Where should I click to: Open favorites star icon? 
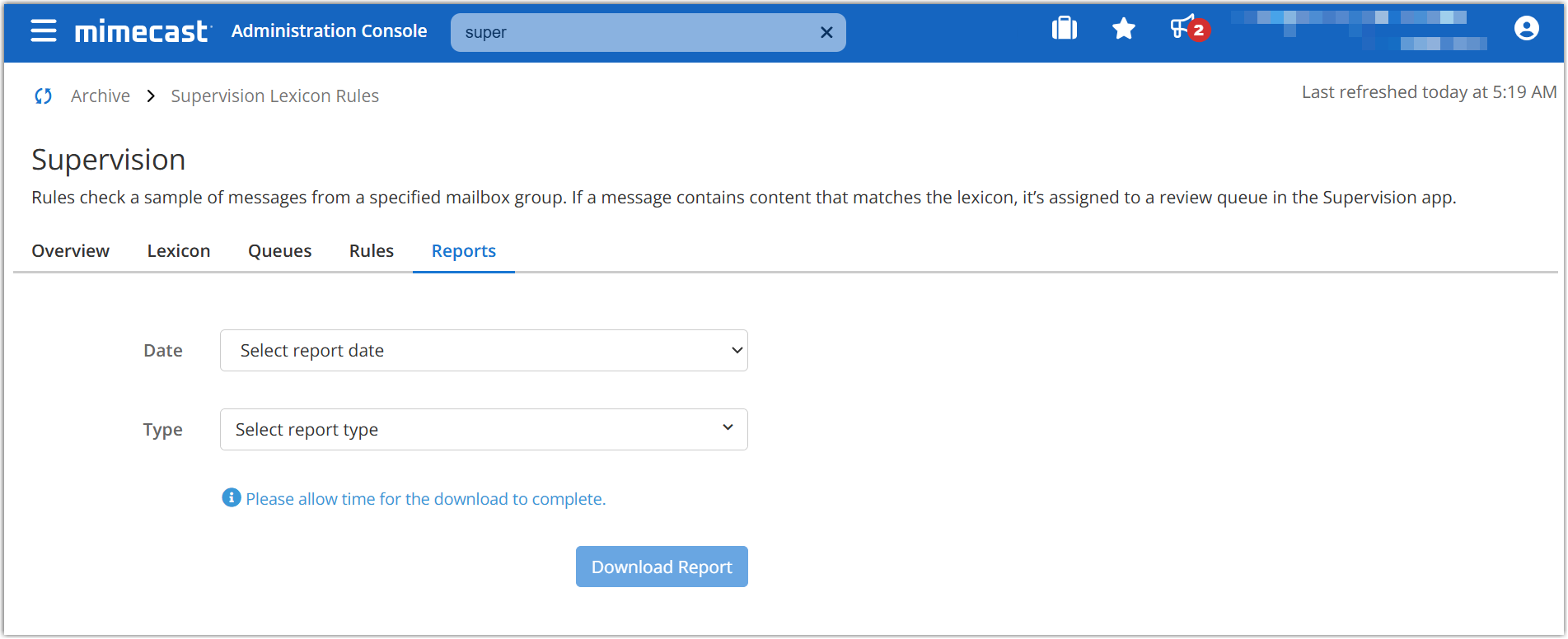1123,30
